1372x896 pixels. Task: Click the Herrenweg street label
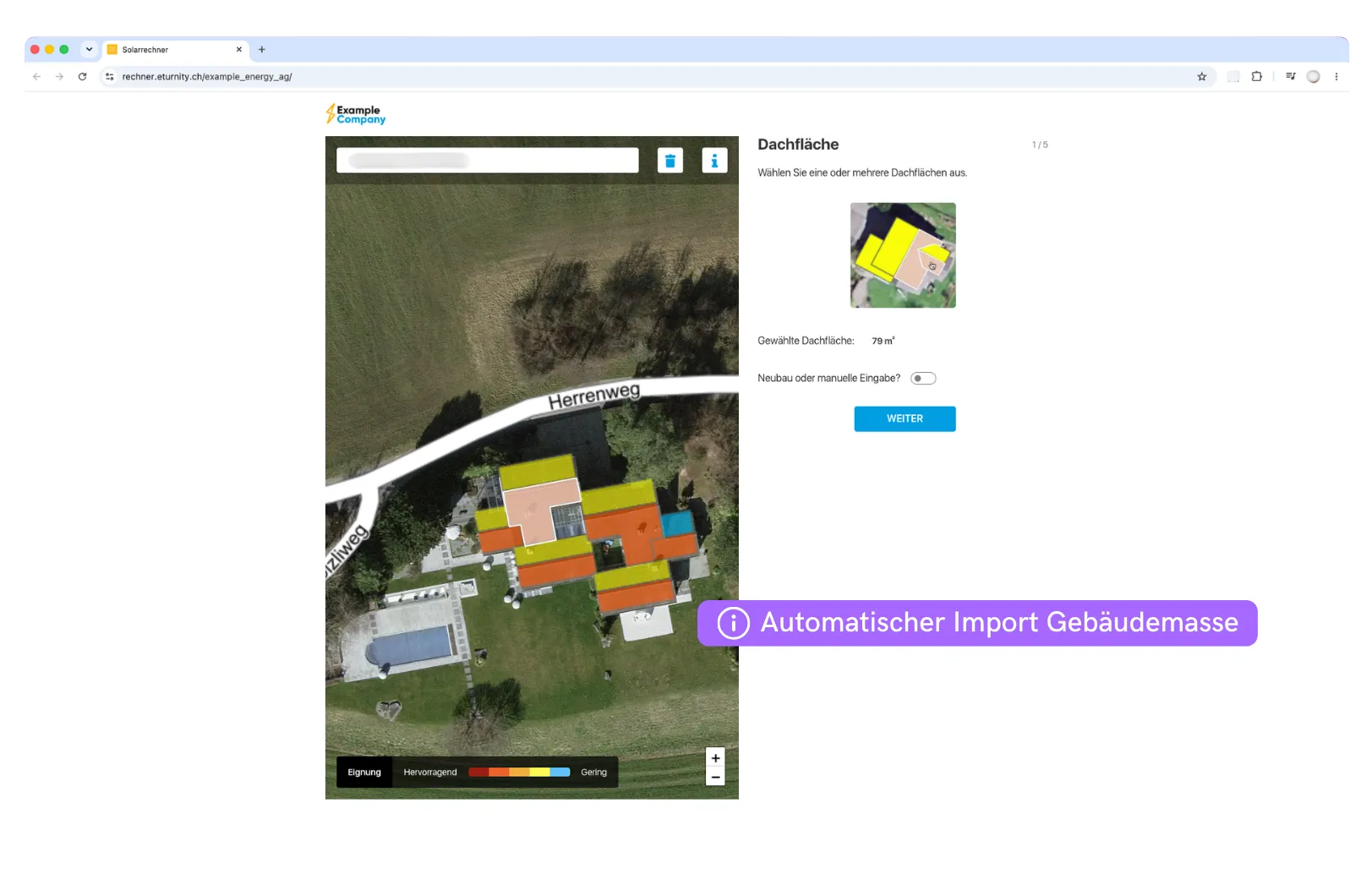point(593,396)
